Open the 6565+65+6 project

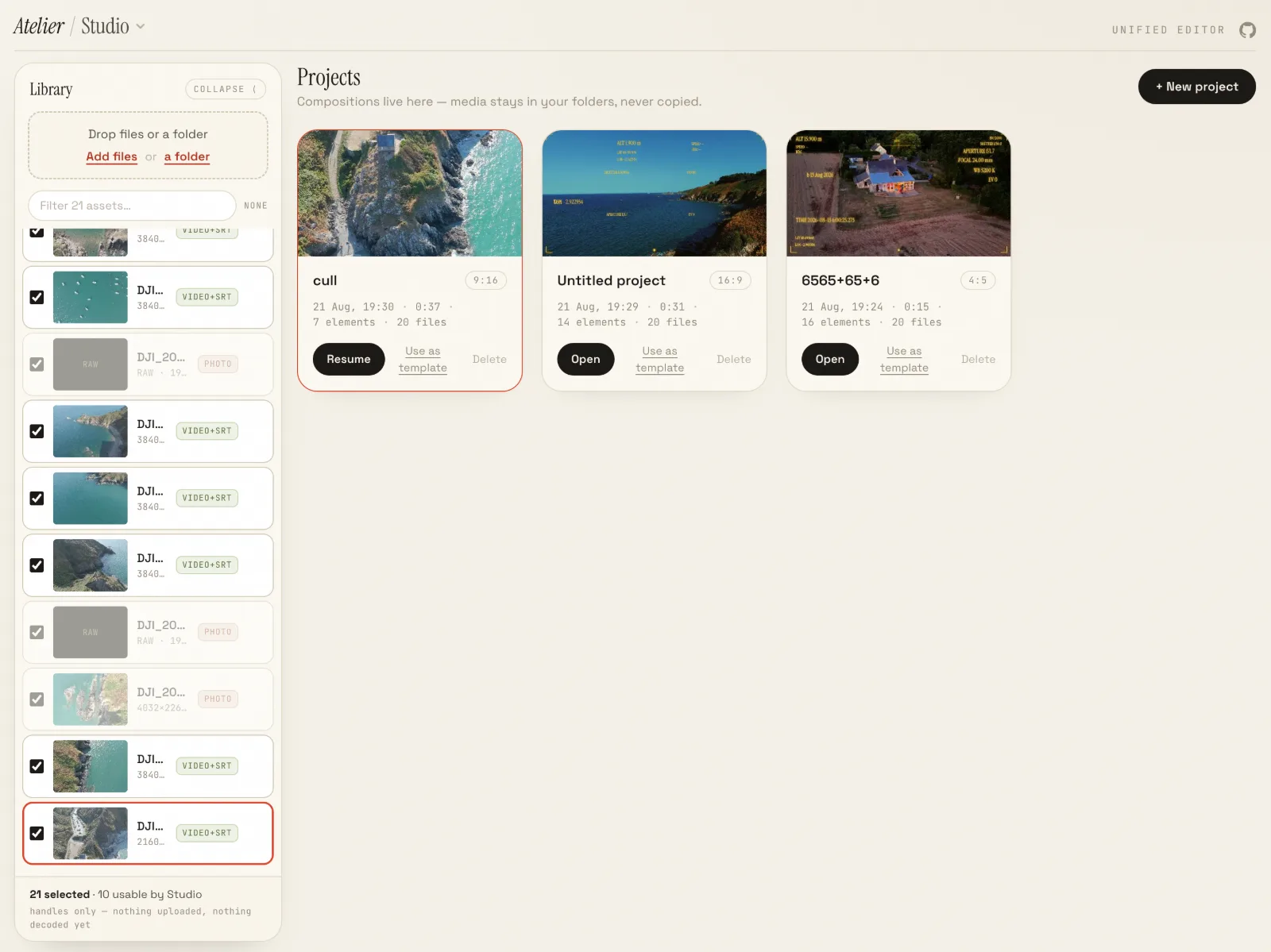coord(830,359)
